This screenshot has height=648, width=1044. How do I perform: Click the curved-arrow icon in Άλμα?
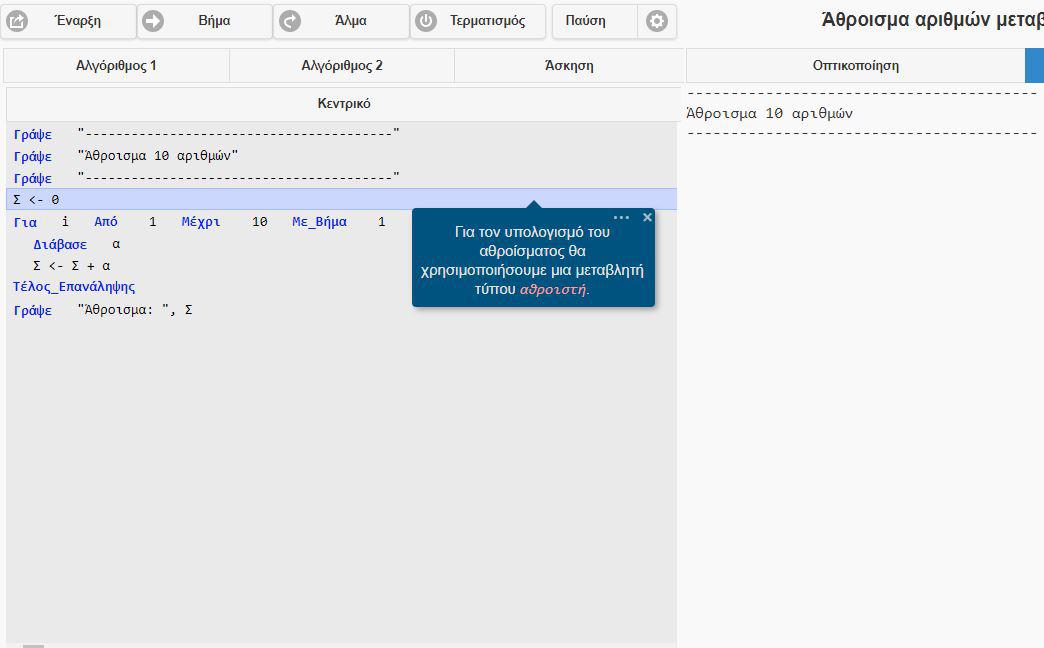tap(290, 21)
